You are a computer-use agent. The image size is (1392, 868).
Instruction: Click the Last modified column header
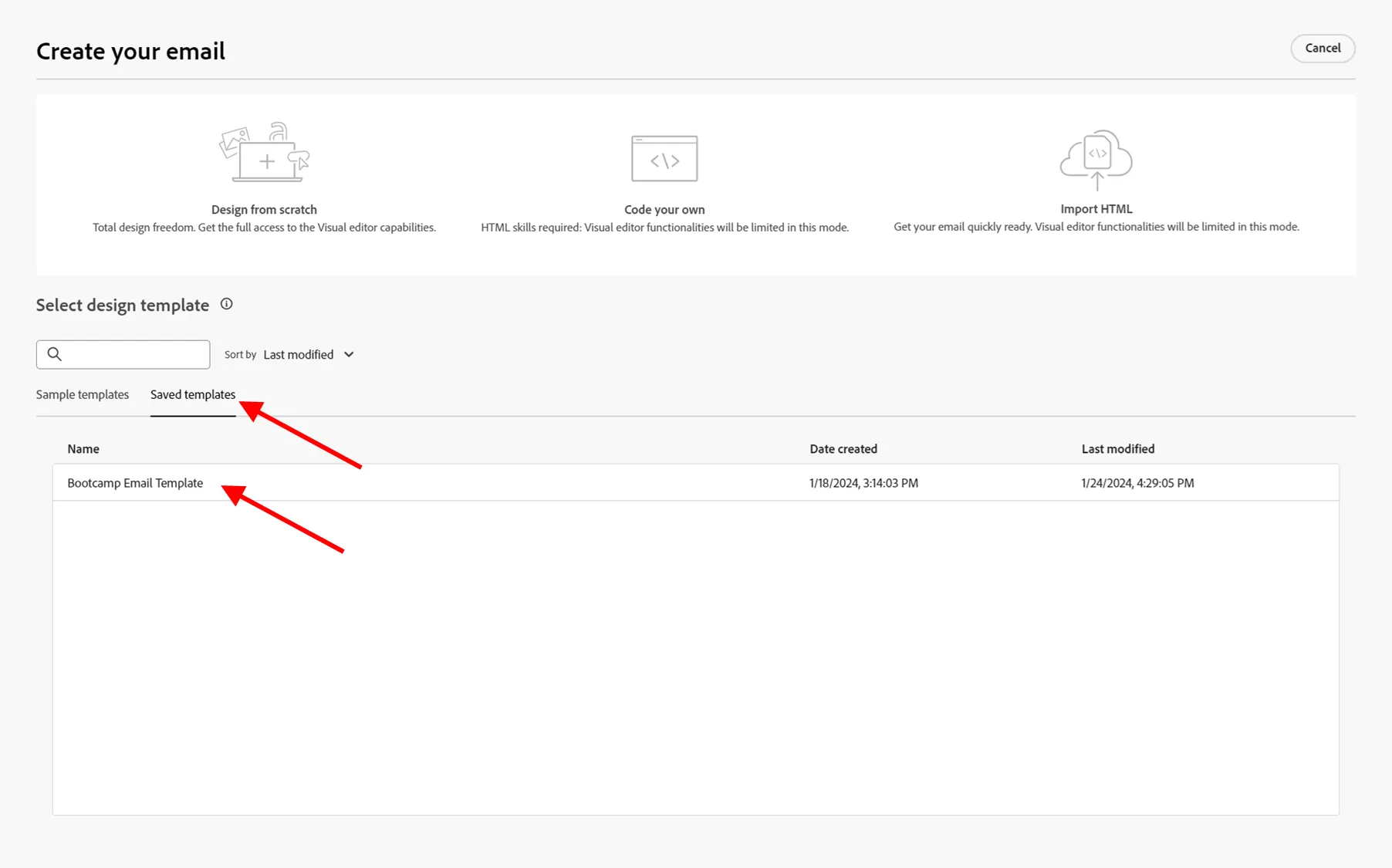pos(1118,449)
